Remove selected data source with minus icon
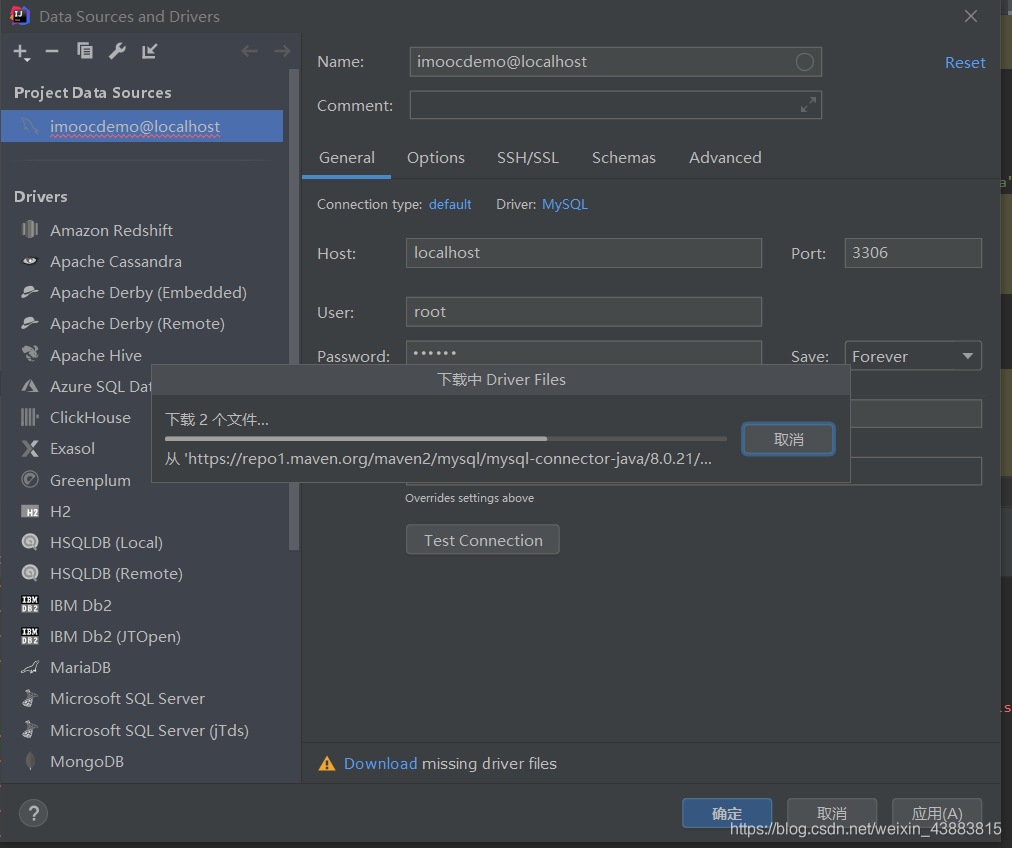This screenshot has height=848, width=1012. [x=52, y=51]
